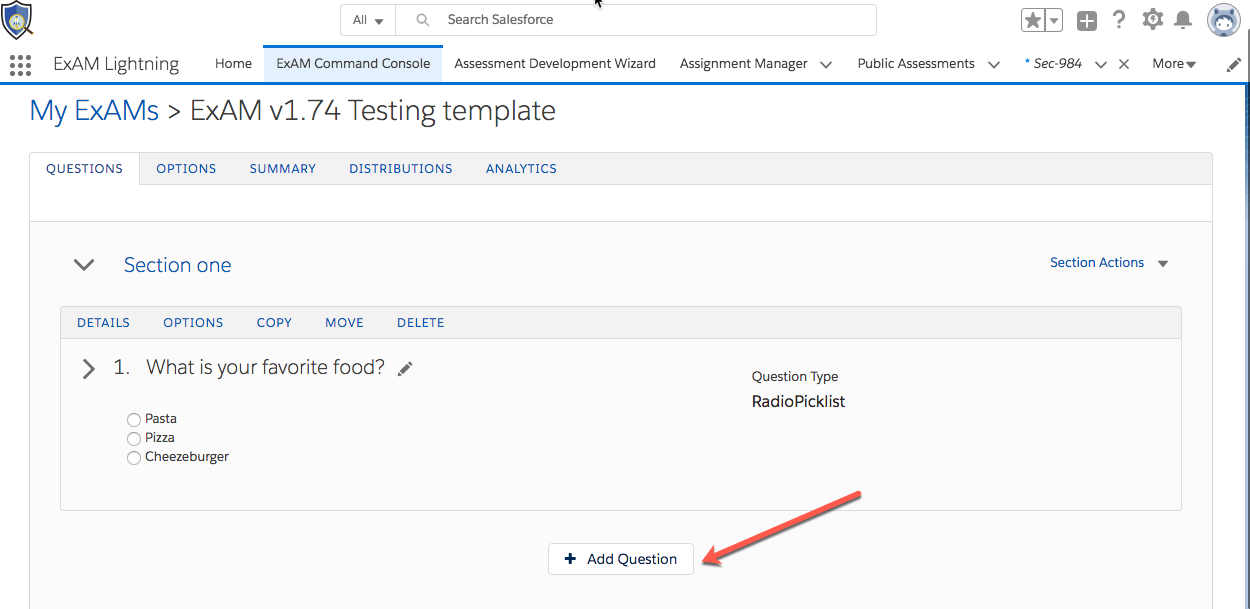Select the Pasta radio option
1250x609 pixels.
pos(134,420)
